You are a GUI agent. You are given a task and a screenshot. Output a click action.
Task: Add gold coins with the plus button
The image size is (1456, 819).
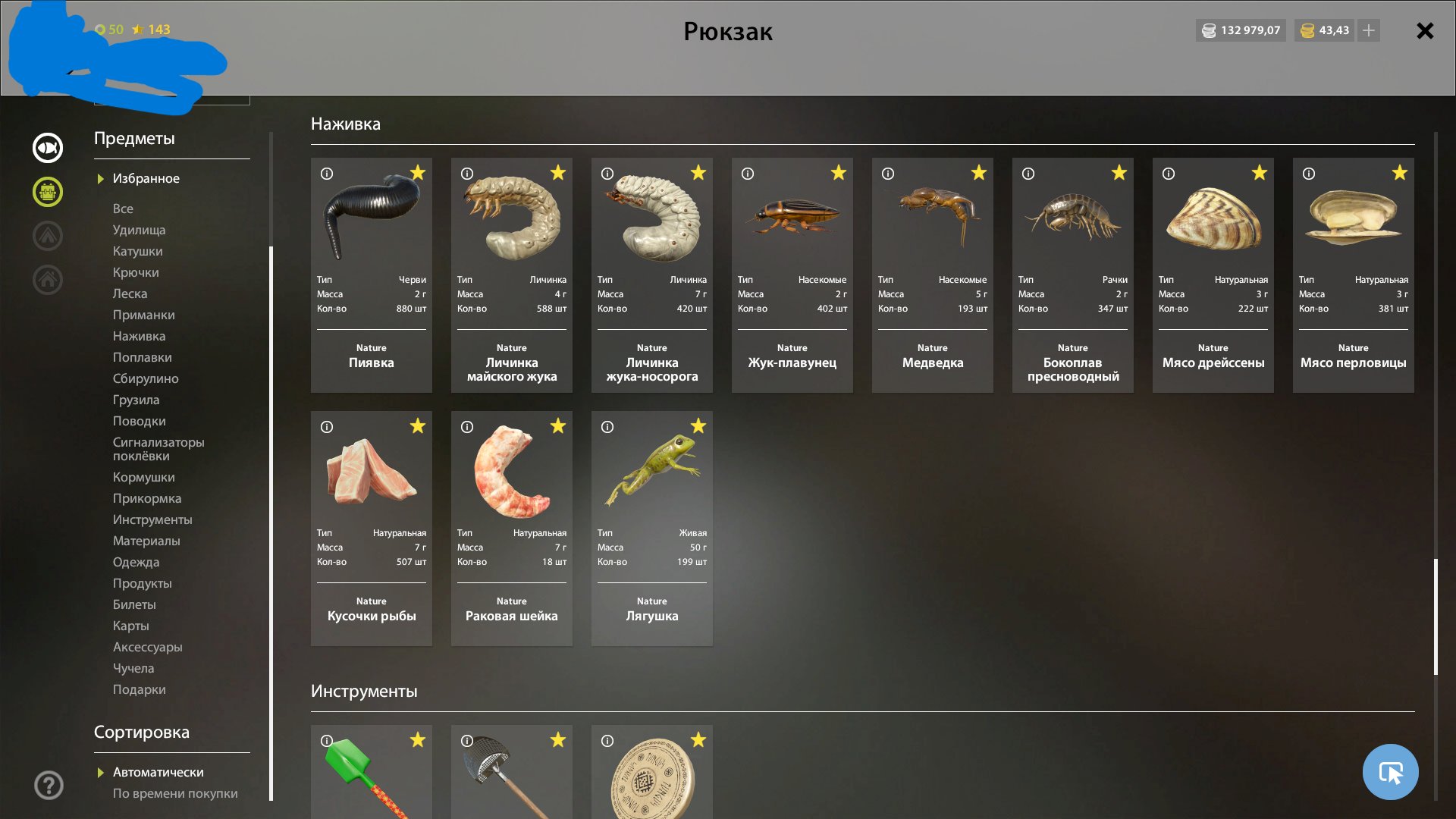tap(1369, 30)
